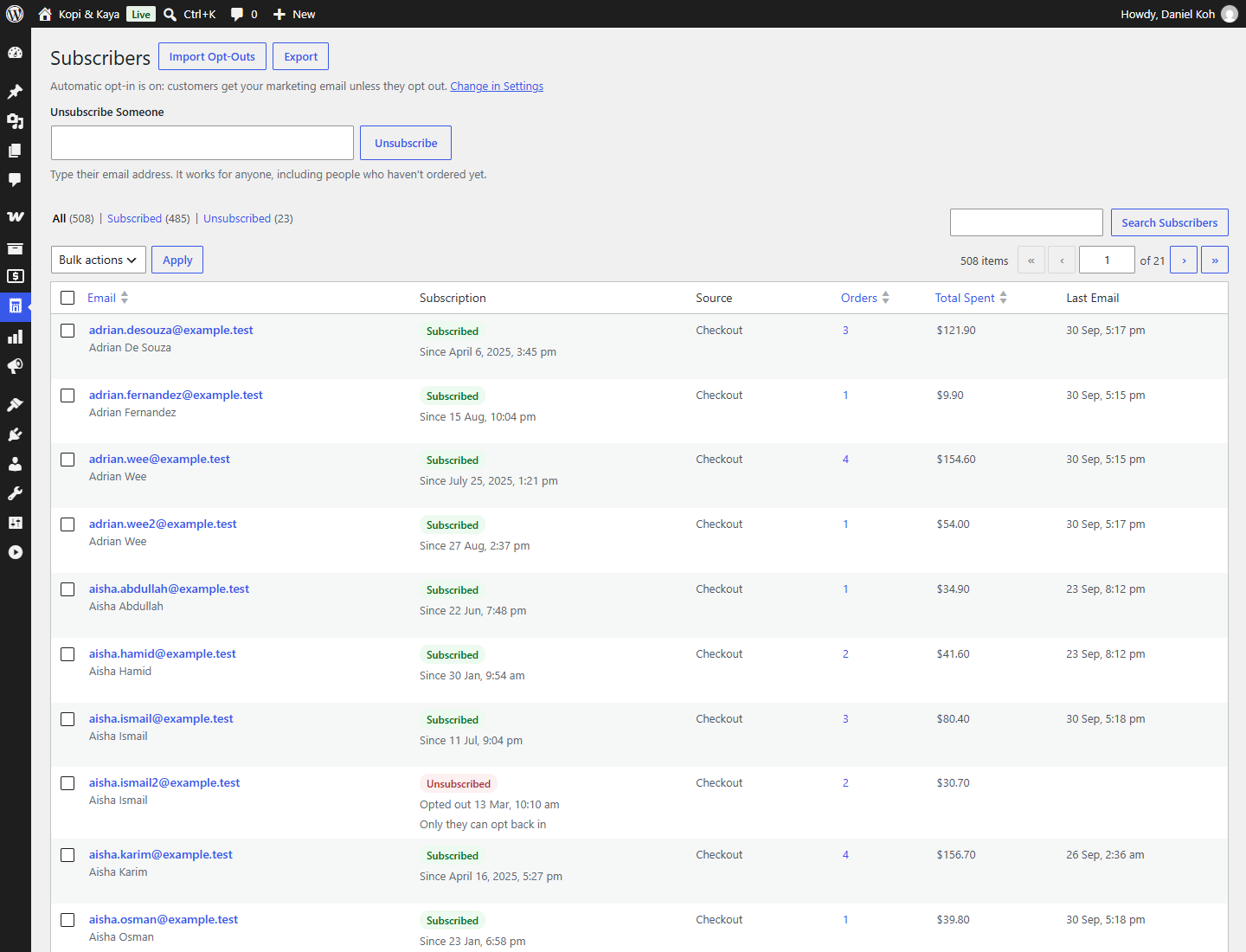Show All (508) subscribers

[73, 218]
